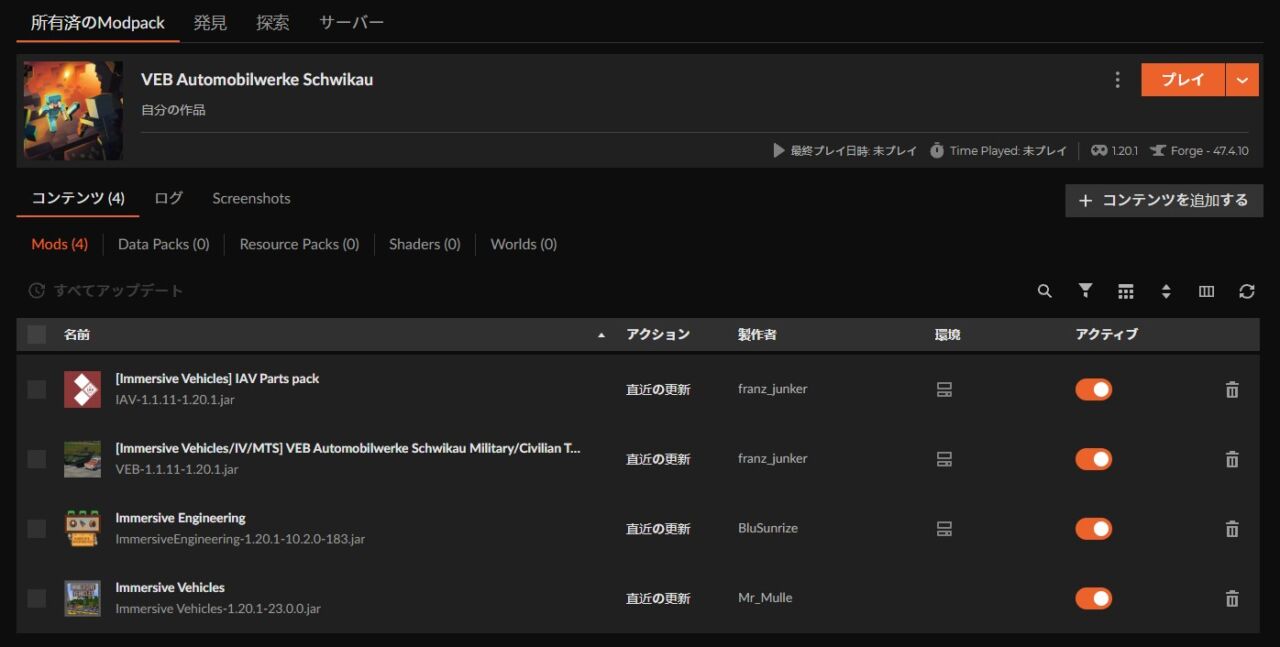This screenshot has width=1280, height=647.
Task: Switch the list layout view icon
Action: pyautogui.click(x=1126, y=291)
